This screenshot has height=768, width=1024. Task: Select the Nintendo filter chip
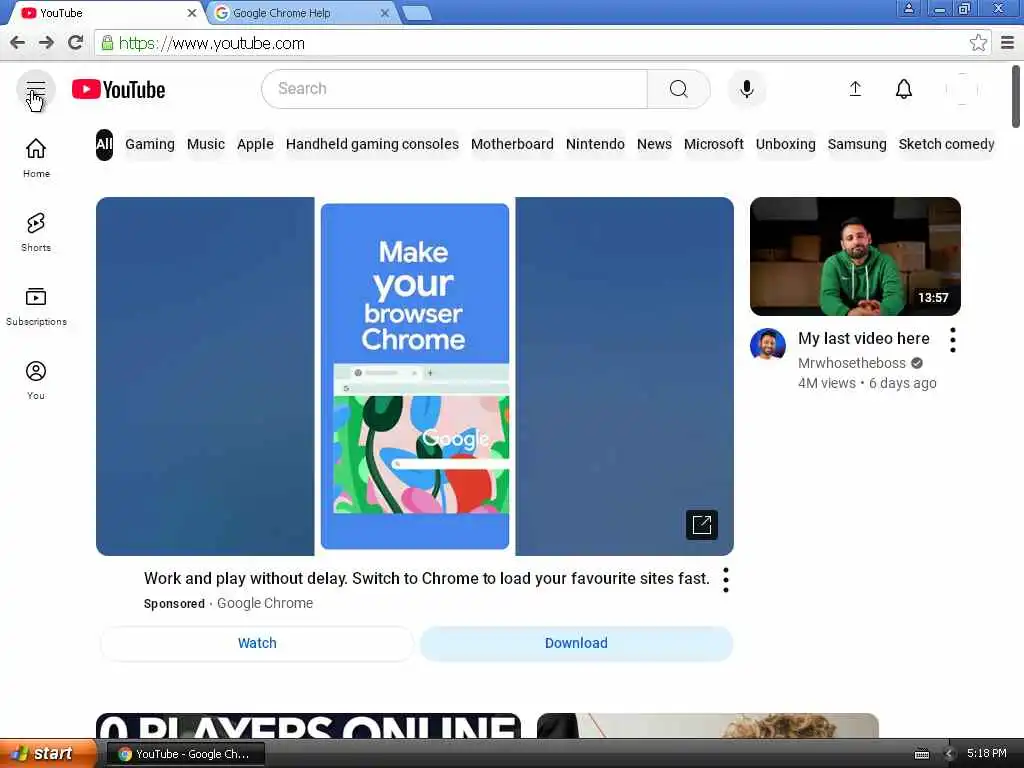coord(595,144)
